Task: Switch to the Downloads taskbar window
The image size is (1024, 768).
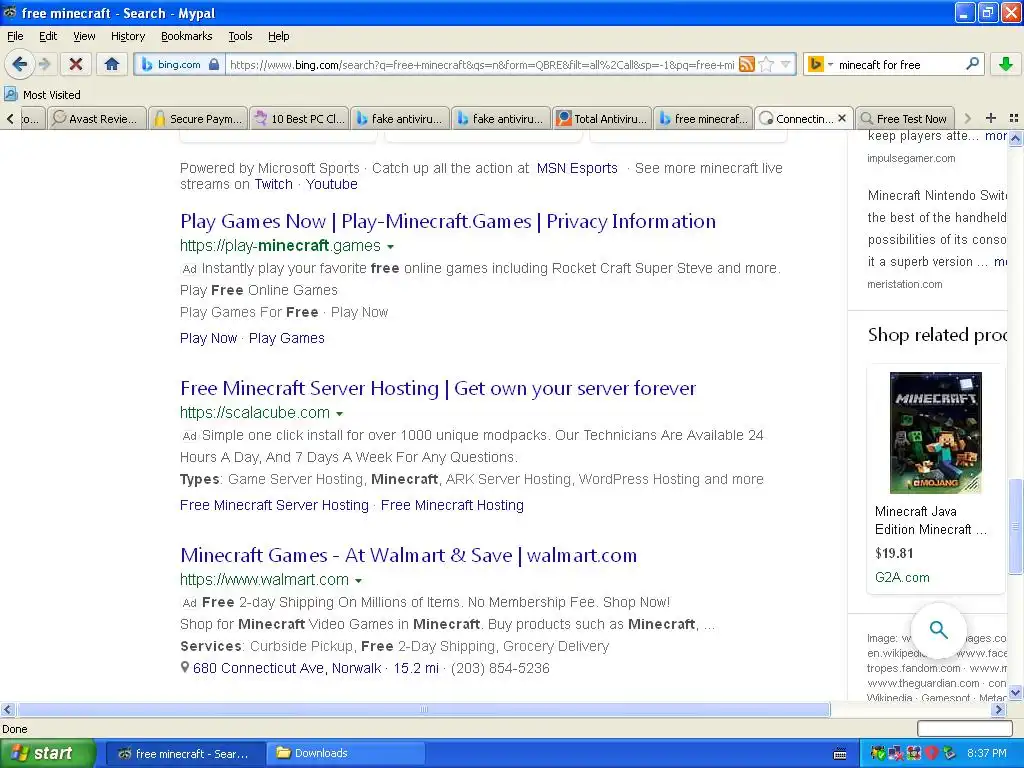Action: (x=347, y=754)
